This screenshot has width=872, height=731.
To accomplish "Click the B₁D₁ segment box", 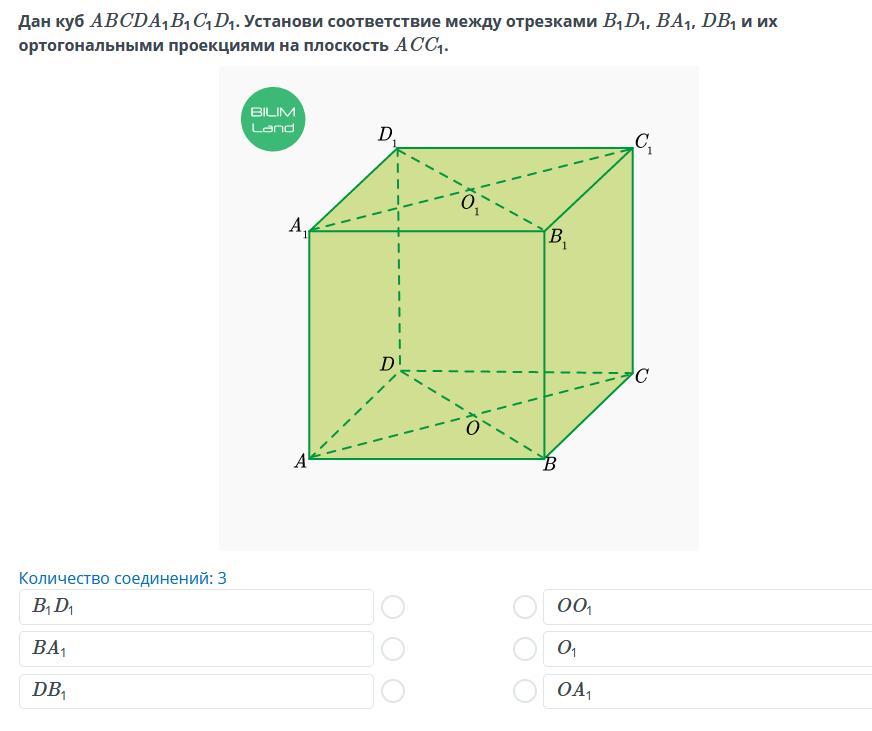I will coord(196,607).
